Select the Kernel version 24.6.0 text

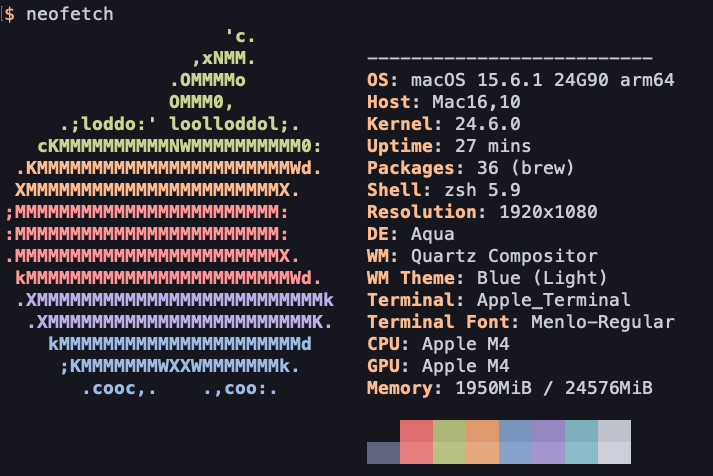[x=486, y=124]
